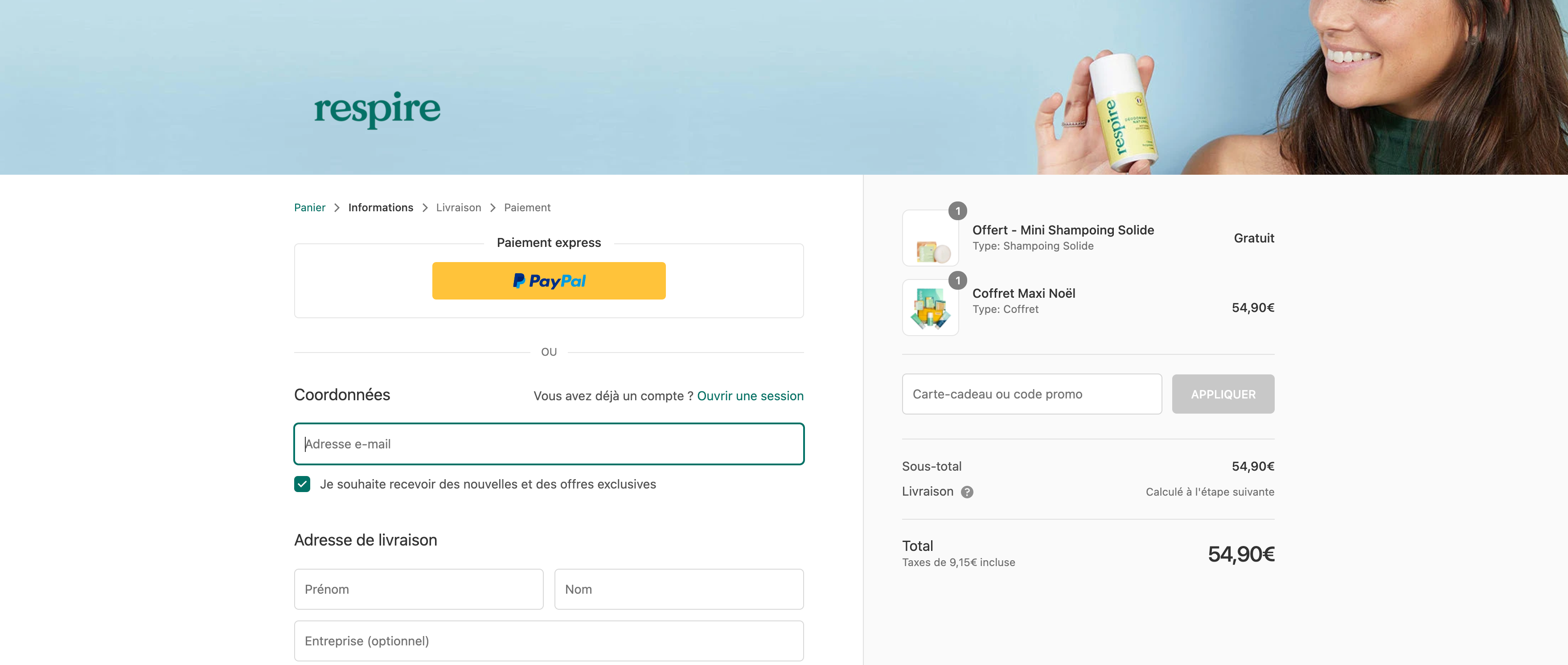Image resolution: width=1568 pixels, height=665 pixels.
Task: Click the Coffret Maxi Noël product title
Action: (x=1023, y=294)
